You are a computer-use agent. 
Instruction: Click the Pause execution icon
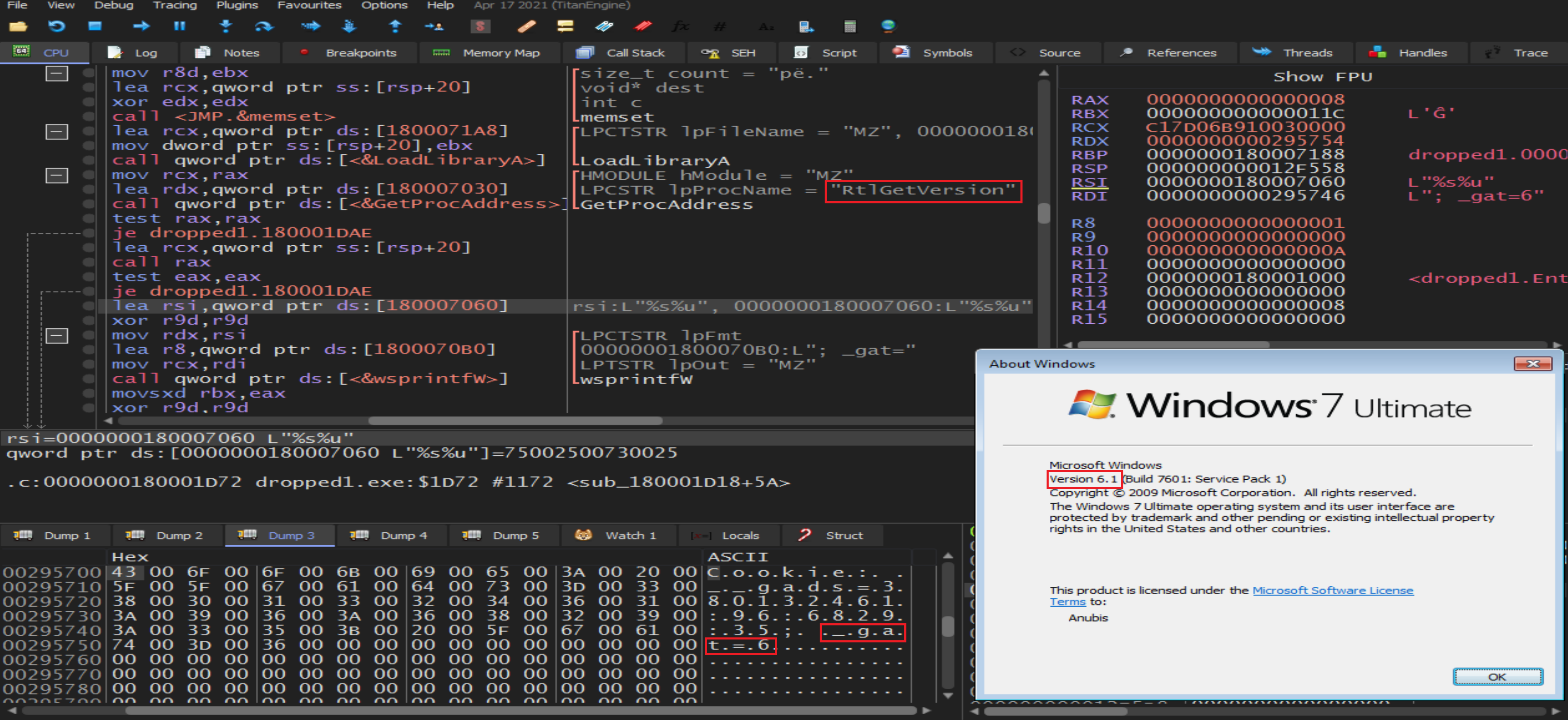point(179,26)
